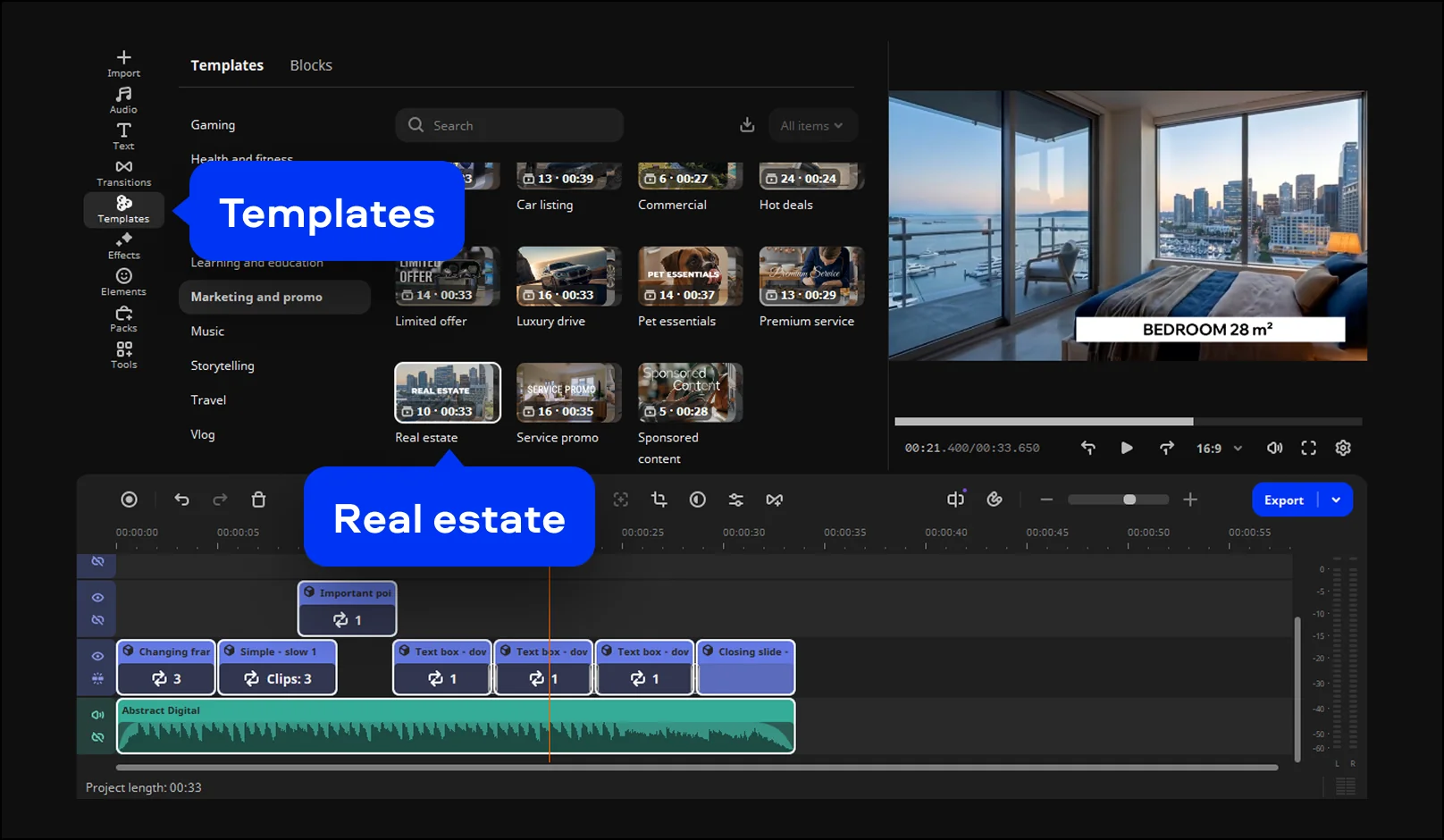The width and height of the screenshot is (1444, 840).
Task: Click the timeline zoom slider handle
Action: [1129, 500]
